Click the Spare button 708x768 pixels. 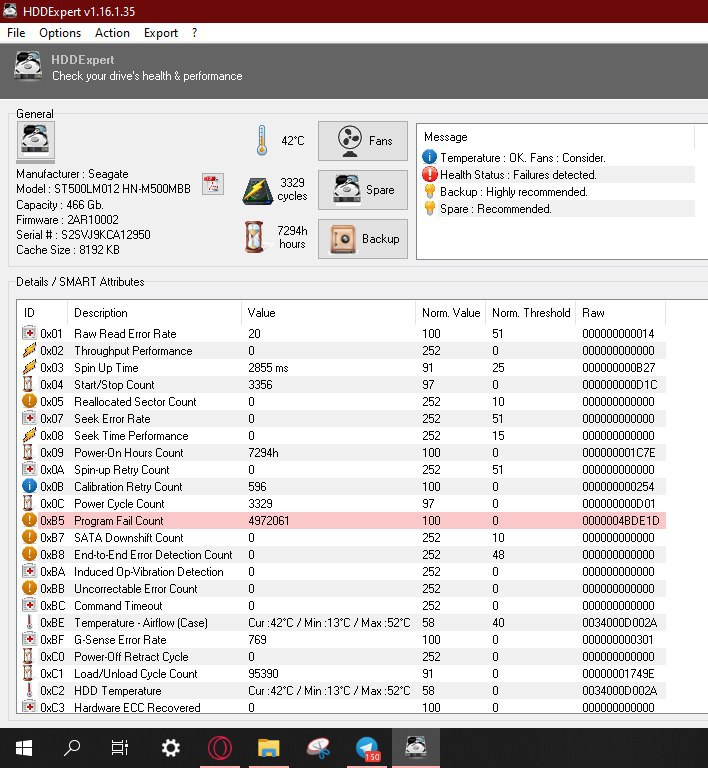coord(363,190)
